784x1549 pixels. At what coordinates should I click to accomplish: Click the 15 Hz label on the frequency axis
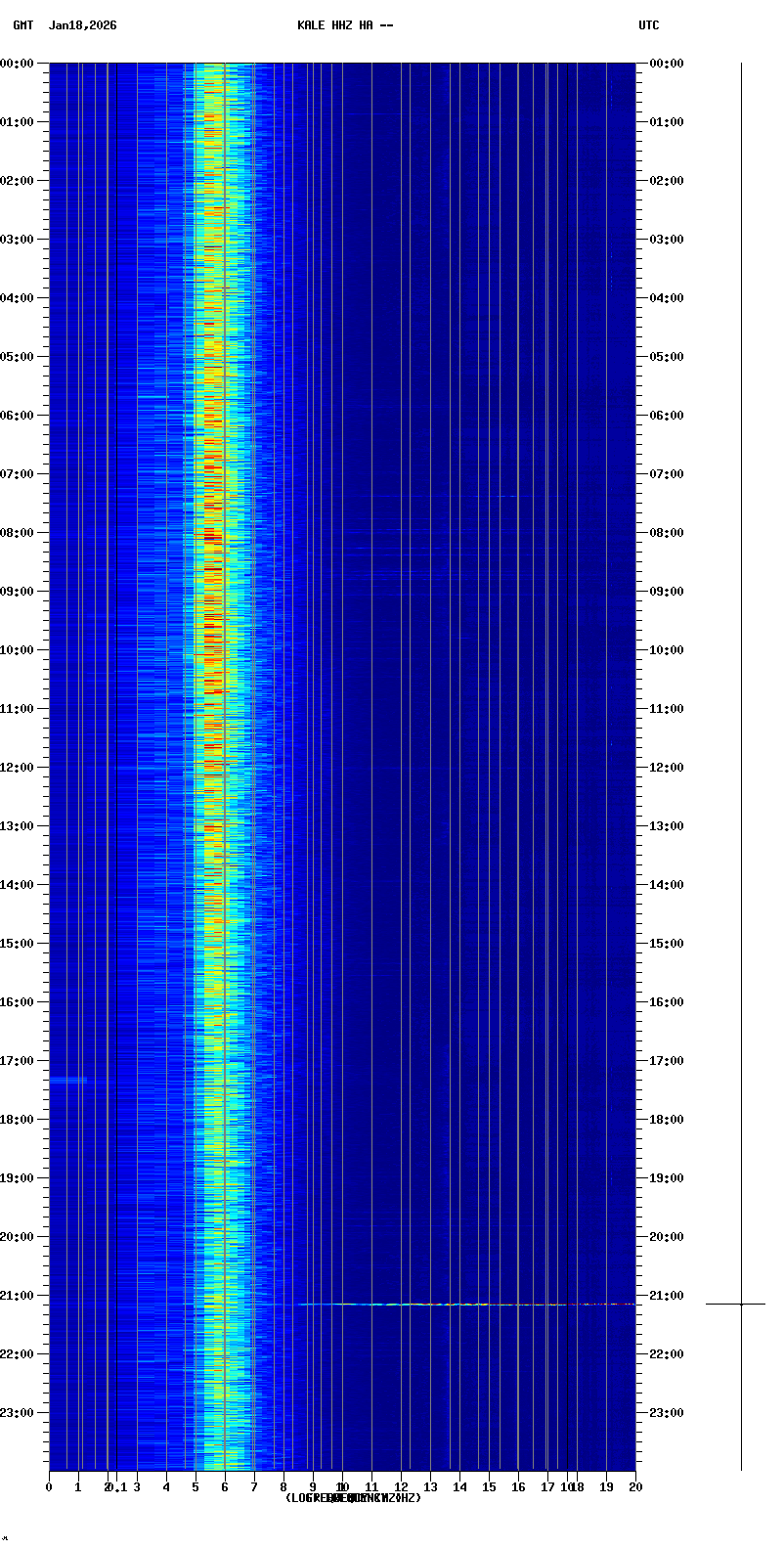(x=489, y=1487)
